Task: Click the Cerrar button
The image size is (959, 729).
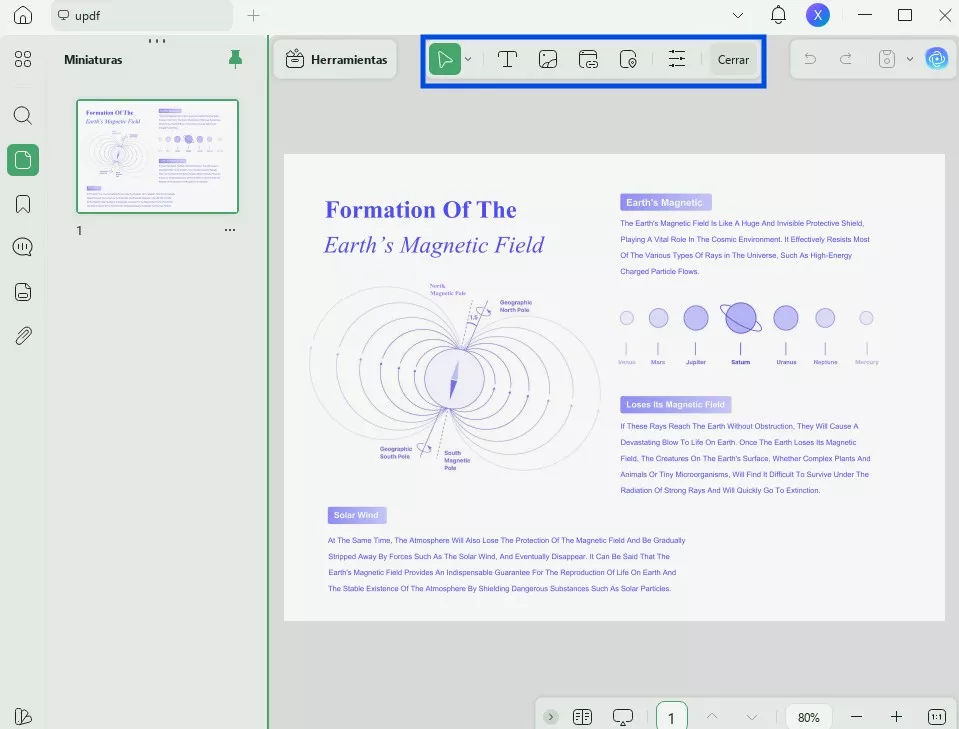Action: [733, 60]
